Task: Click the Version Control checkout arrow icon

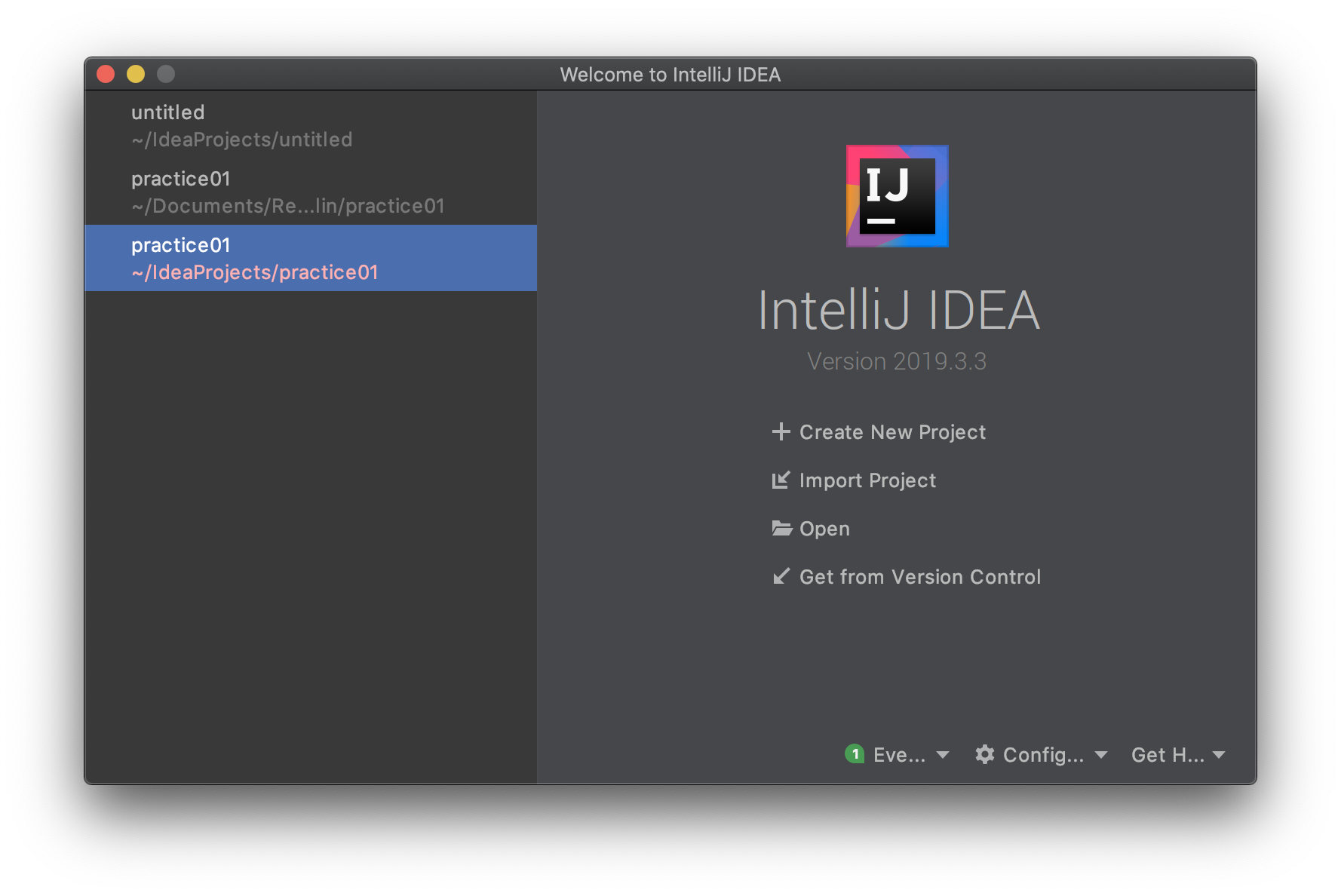Action: [781, 576]
